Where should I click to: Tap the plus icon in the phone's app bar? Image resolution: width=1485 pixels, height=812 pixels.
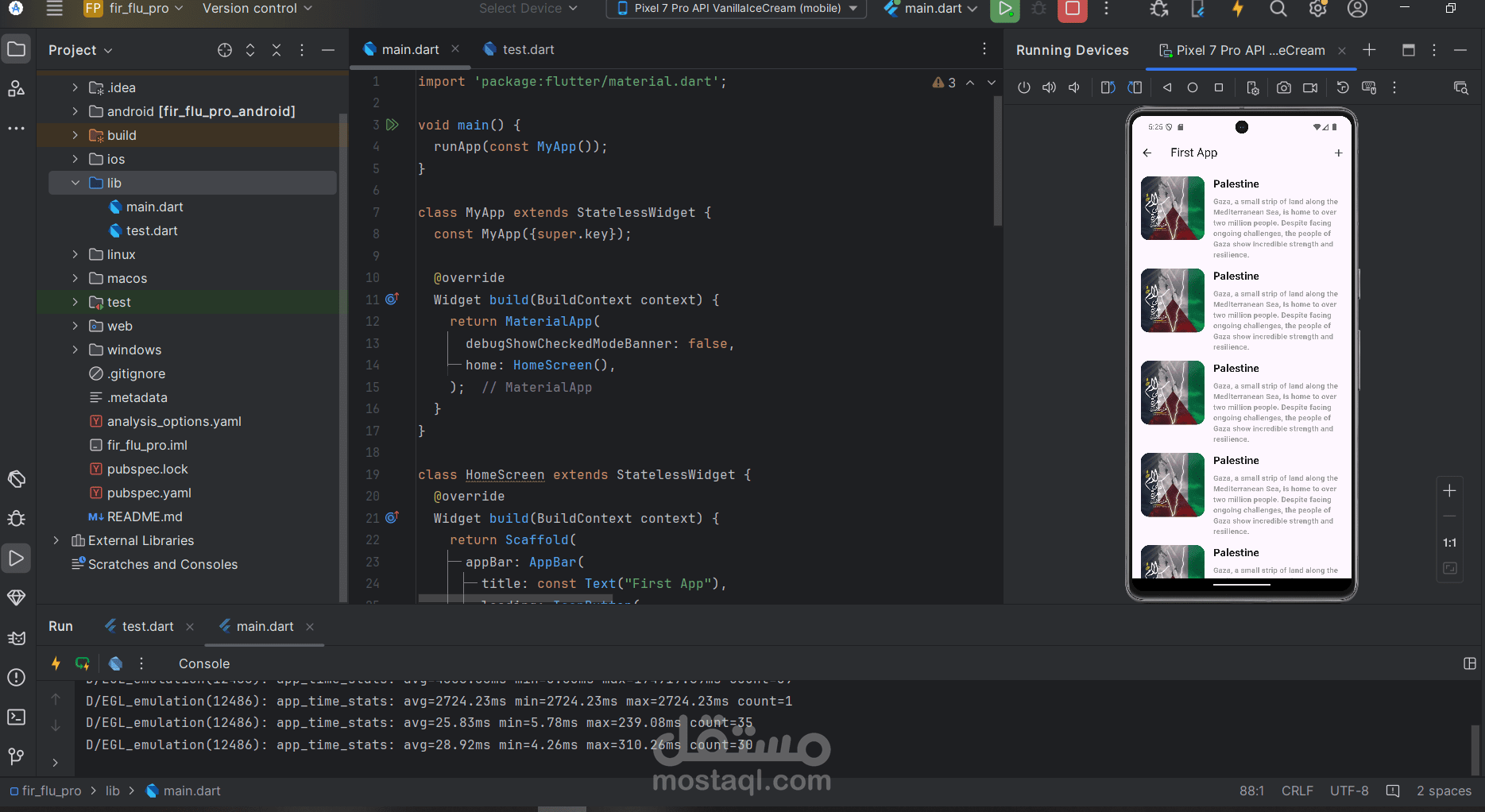pyautogui.click(x=1338, y=153)
